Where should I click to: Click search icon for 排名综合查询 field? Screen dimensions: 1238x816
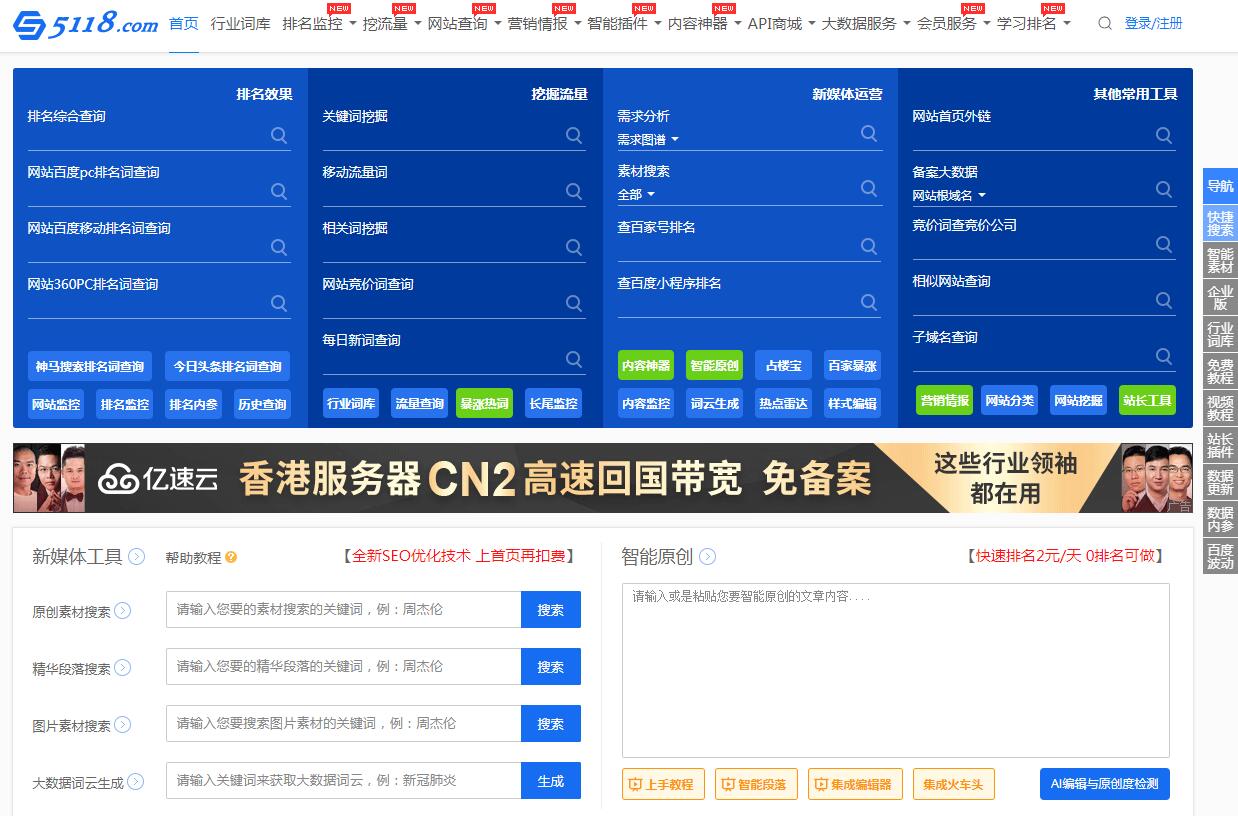pos(279,135)
